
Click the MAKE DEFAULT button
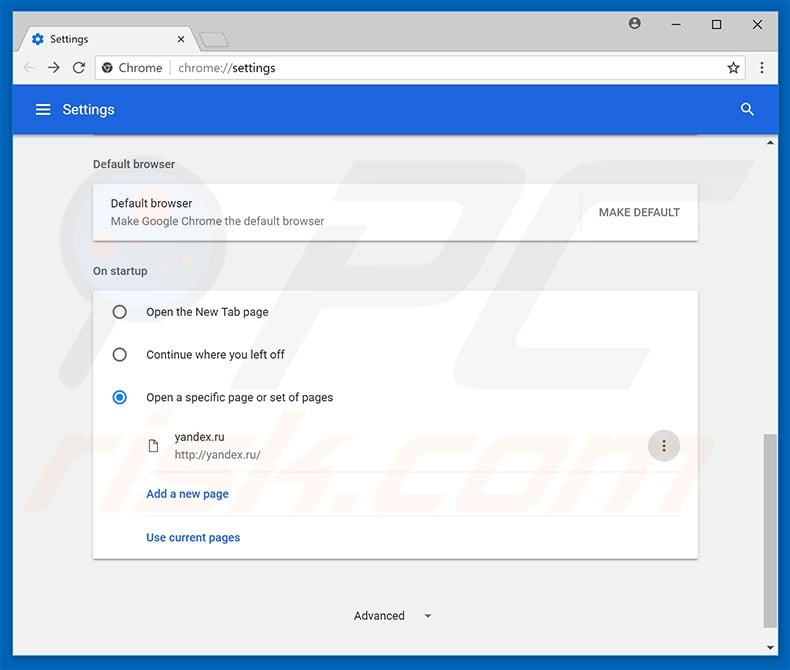[x=639, y=212]
